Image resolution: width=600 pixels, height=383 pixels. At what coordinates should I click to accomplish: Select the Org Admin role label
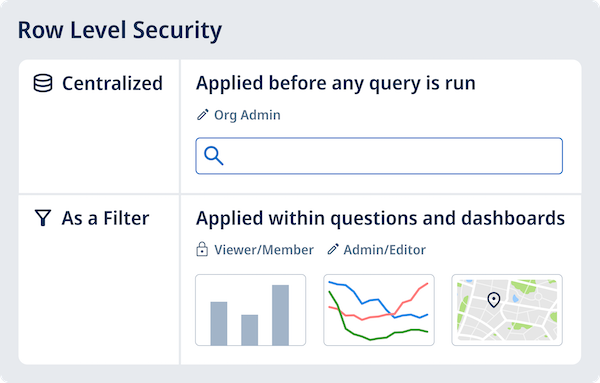click(x=247, y=115)
